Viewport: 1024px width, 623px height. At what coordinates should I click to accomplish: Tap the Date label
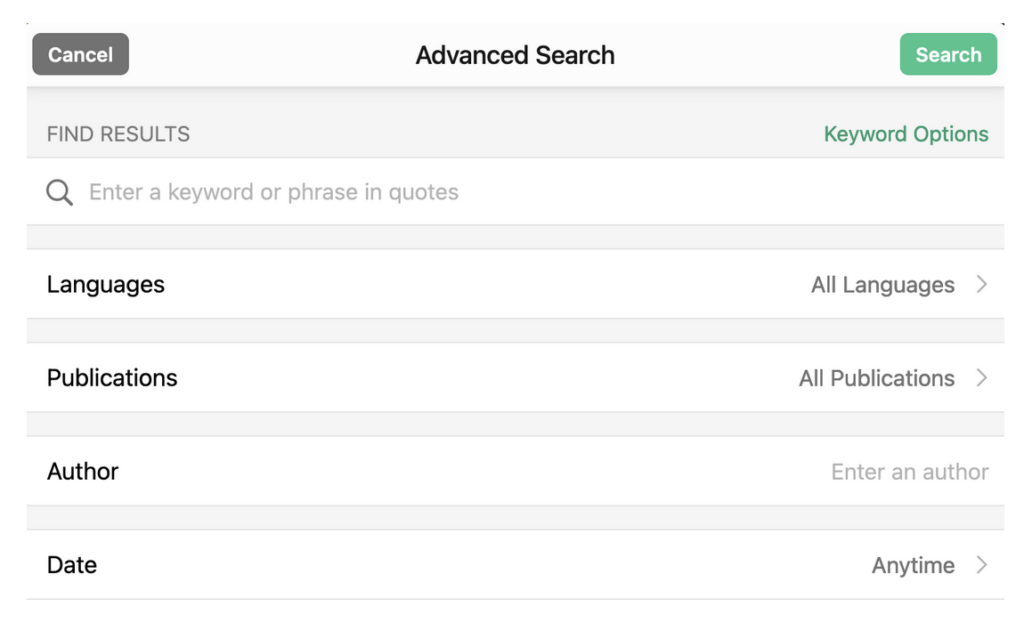(x=72, y=565)
